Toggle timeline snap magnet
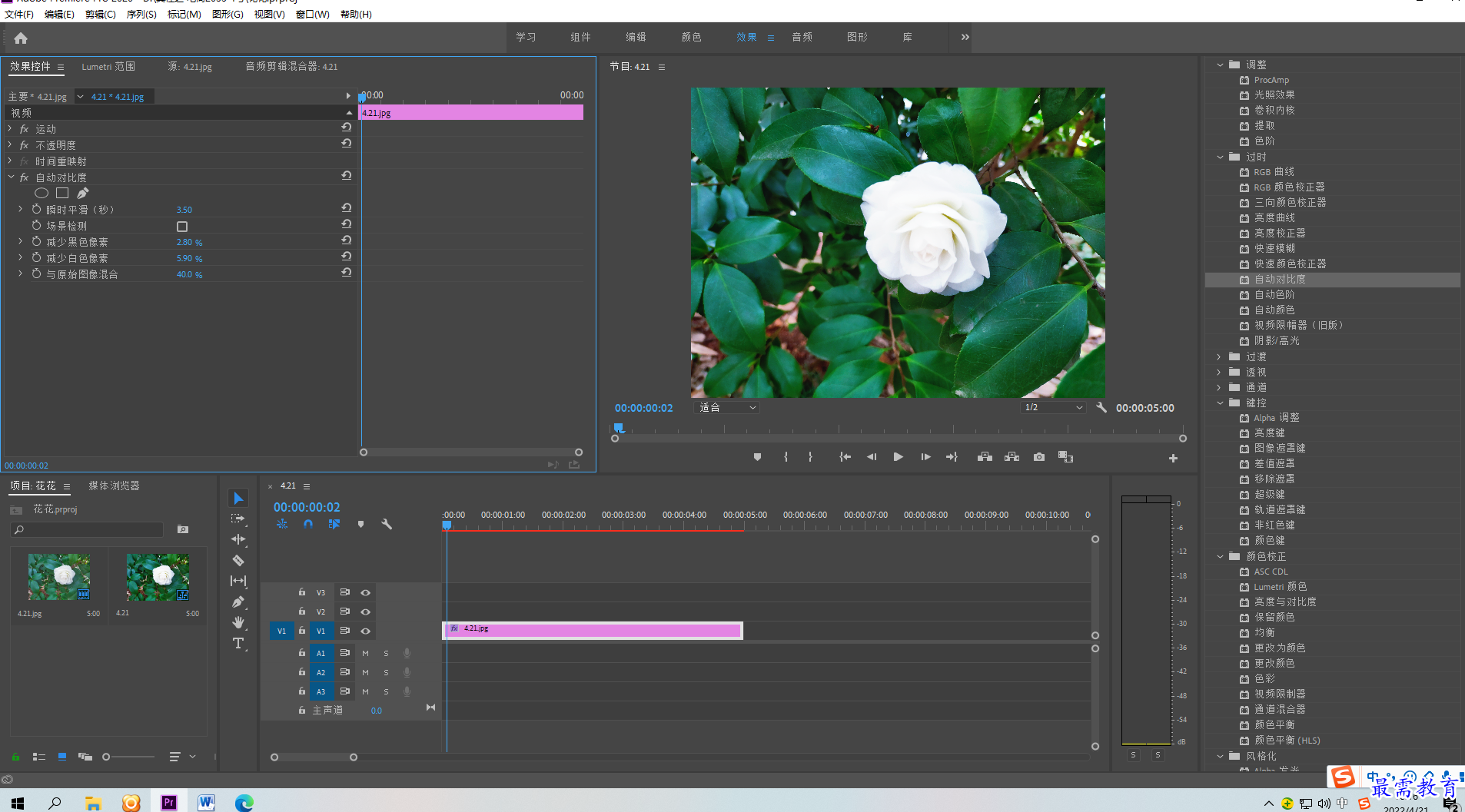 308,524
